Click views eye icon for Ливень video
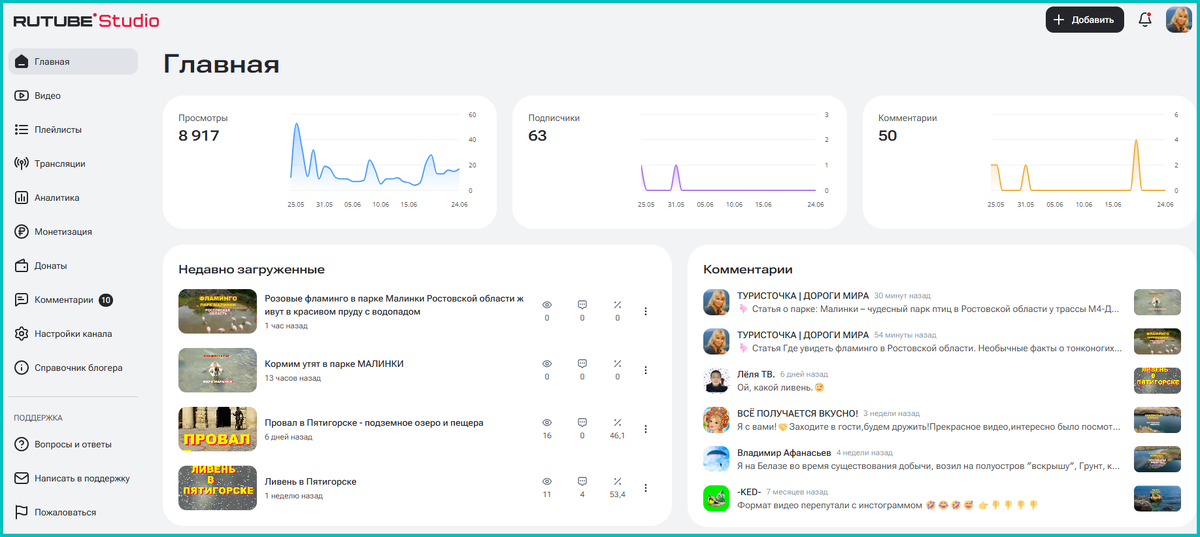The width and height of the screenshot is (1200, 537). pyautogui.click(x=547, y=482)
